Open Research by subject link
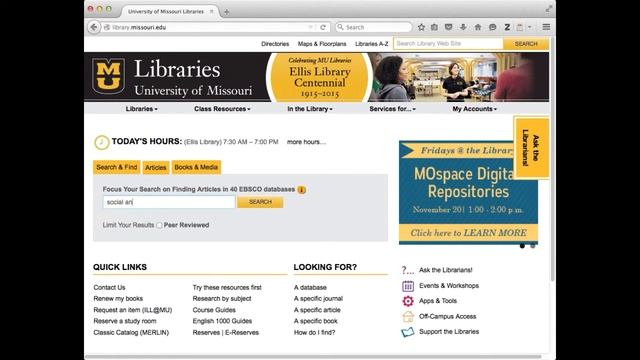The image size is (640, 360). 222,299
